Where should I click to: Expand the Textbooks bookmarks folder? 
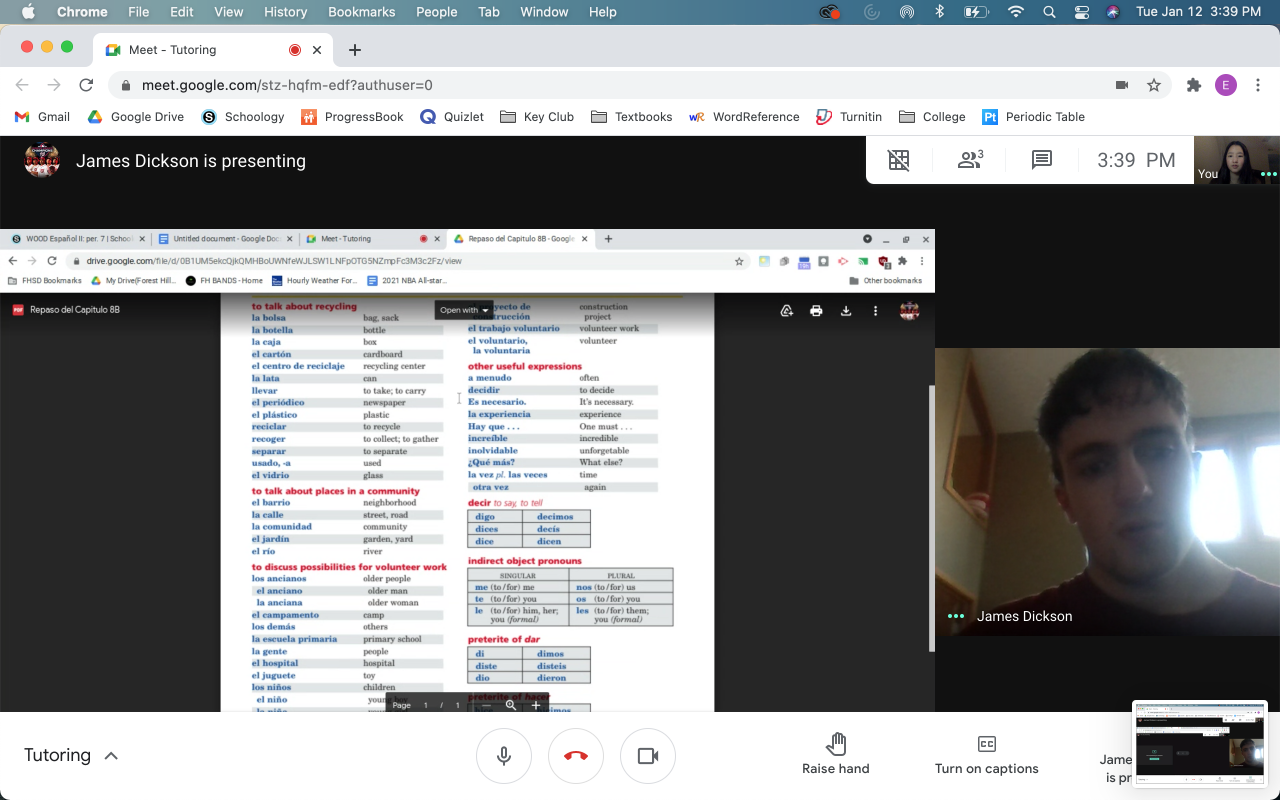click(632, 117)
